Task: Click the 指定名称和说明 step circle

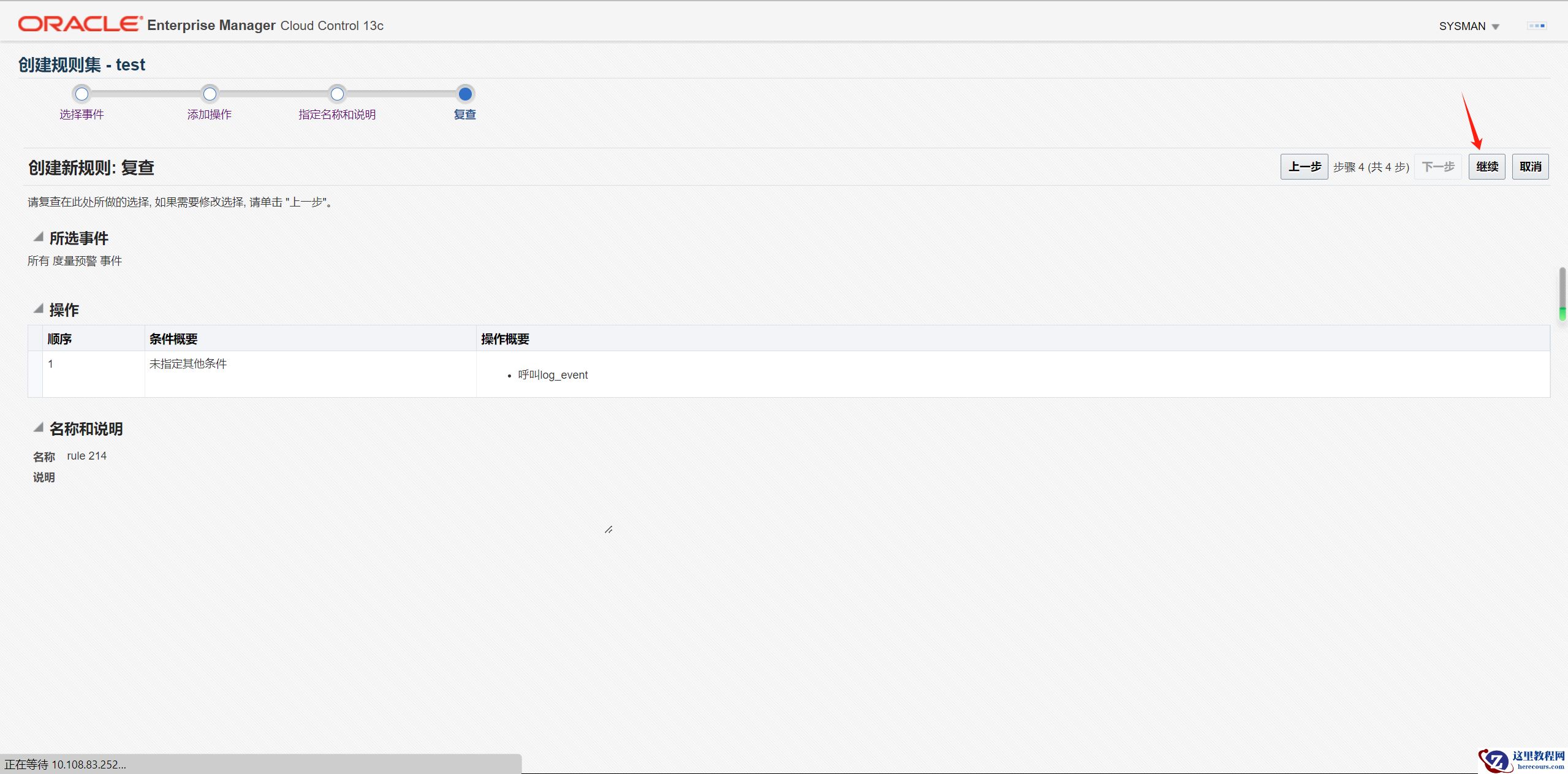Action: (x=337, y=94)
